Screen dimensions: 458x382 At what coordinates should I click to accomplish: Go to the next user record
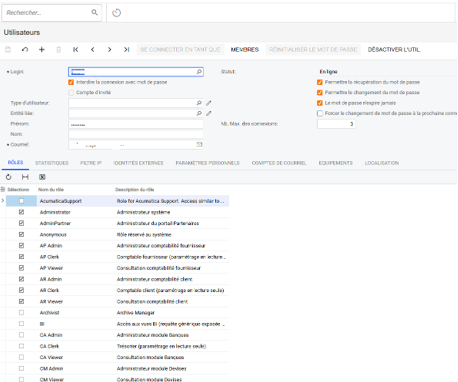point(109,50)
